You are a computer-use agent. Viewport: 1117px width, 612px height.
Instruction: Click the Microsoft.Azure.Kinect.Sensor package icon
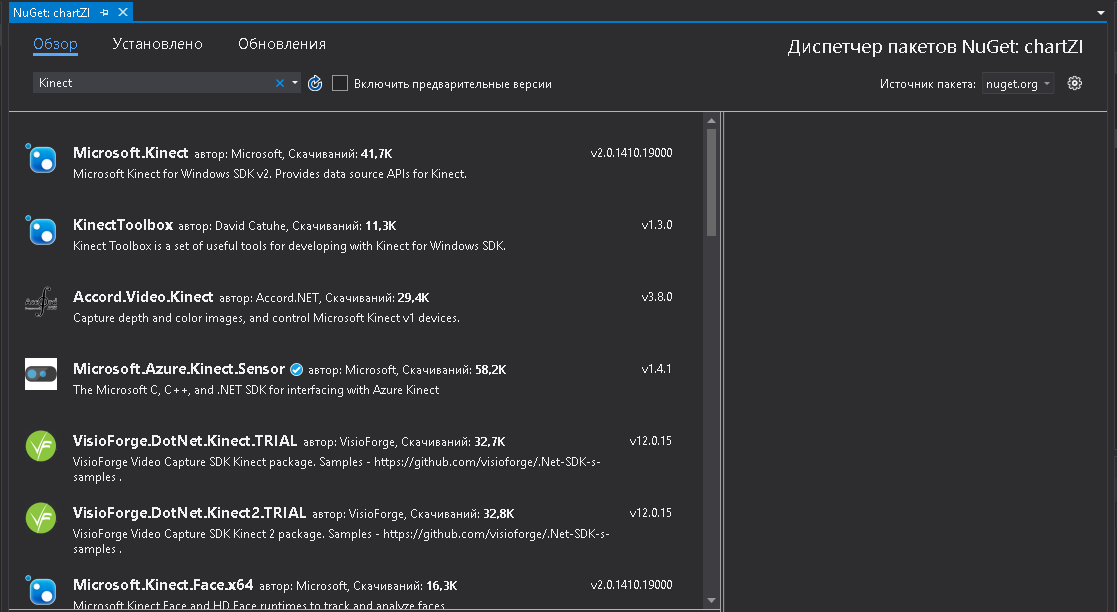(41, 374)
